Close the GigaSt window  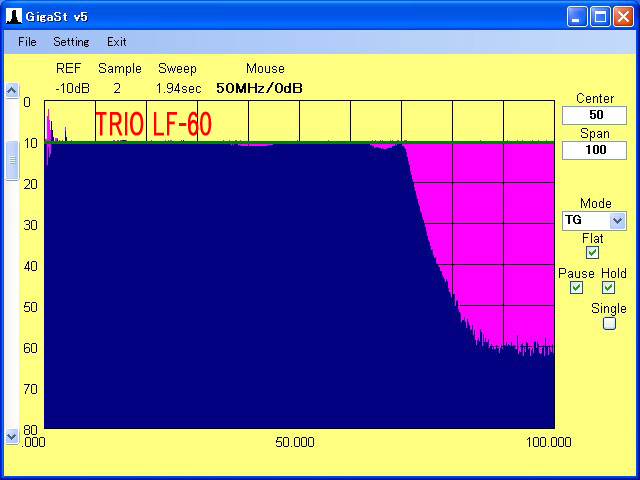624,17
